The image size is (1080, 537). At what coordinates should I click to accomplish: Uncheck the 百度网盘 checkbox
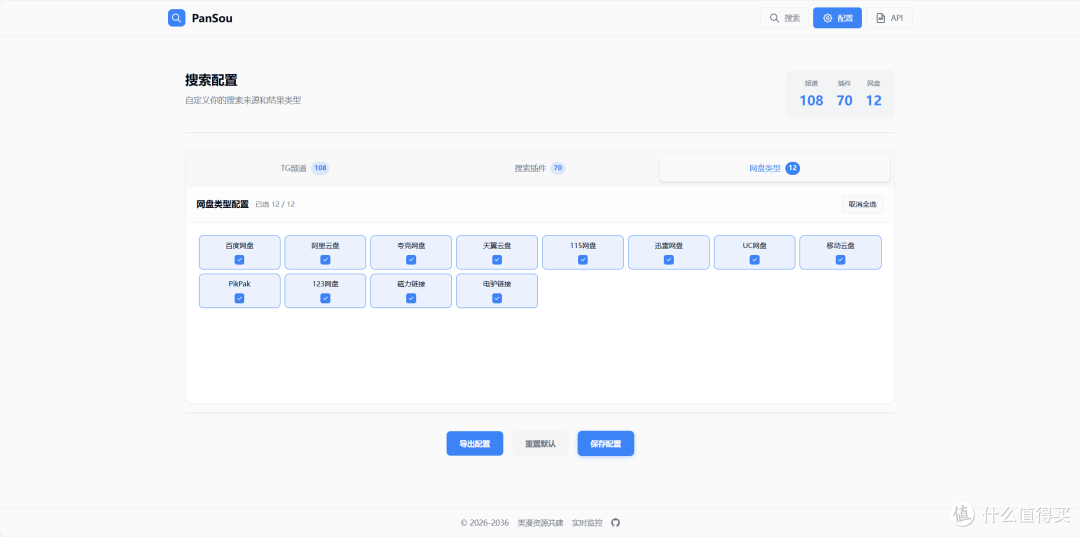click(x=239, y=260)
